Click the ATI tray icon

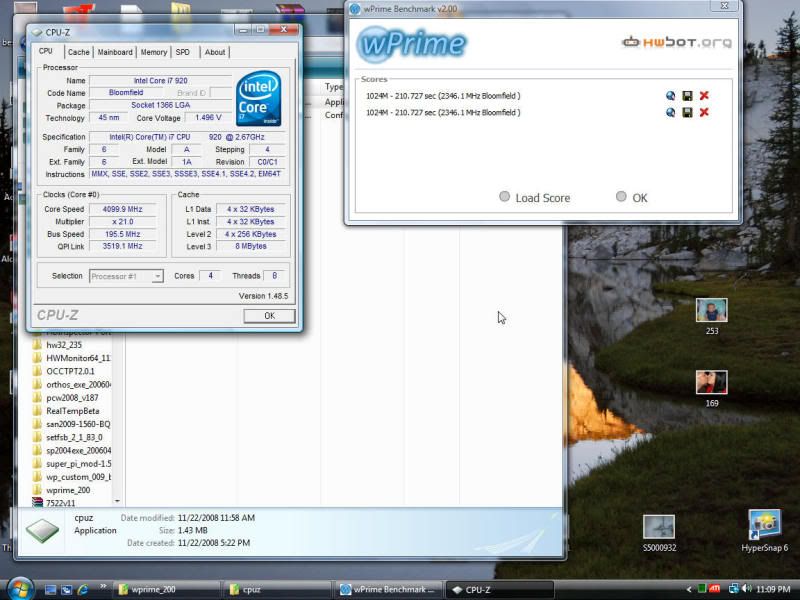point(715,589)
